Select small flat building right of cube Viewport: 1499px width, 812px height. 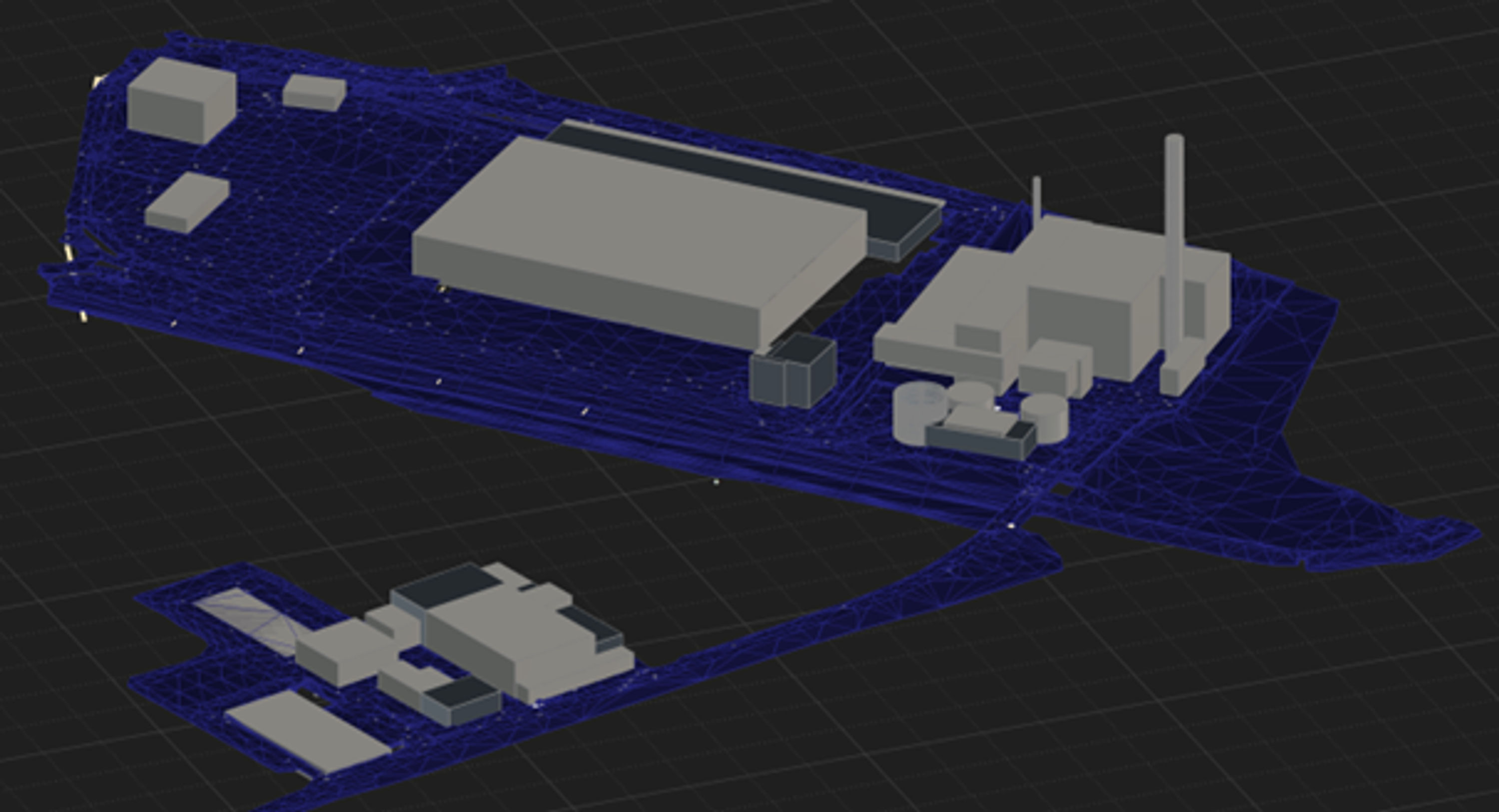pos(314,91)
